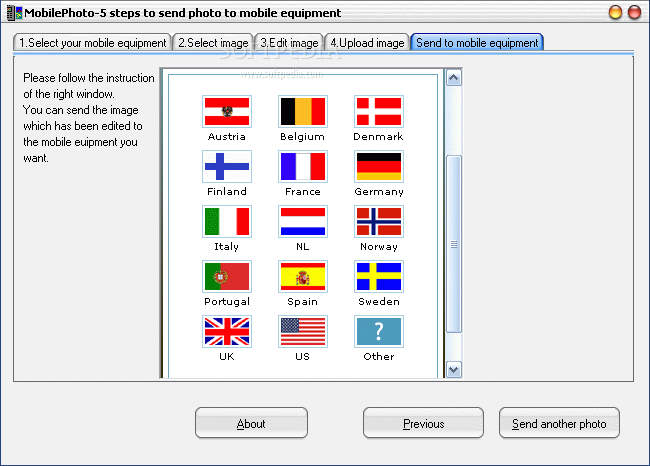Select the Send to mobile equipment tab
Screen dimensions: 650x466
tap(477, 43)
